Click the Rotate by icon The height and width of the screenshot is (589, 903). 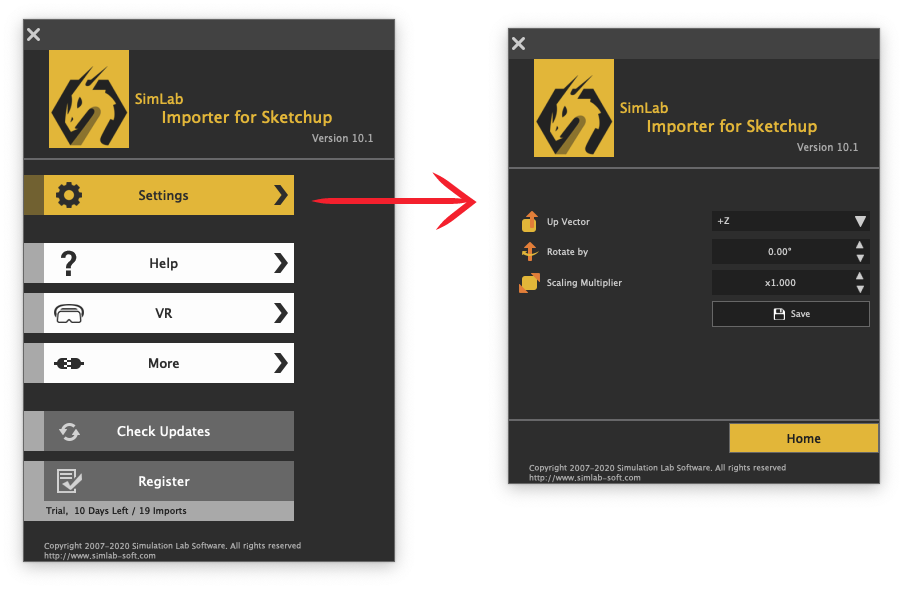tap(530, 252)
